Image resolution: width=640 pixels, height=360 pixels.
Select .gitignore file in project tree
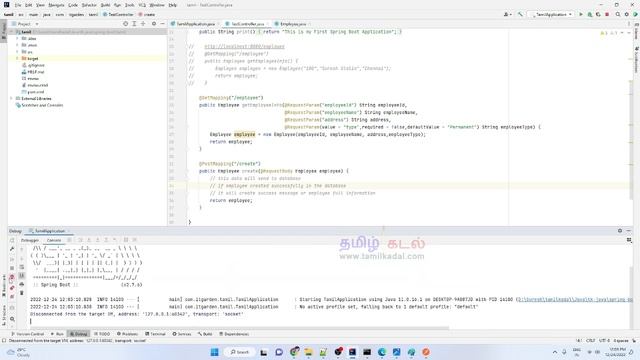(x=33, y=65)
